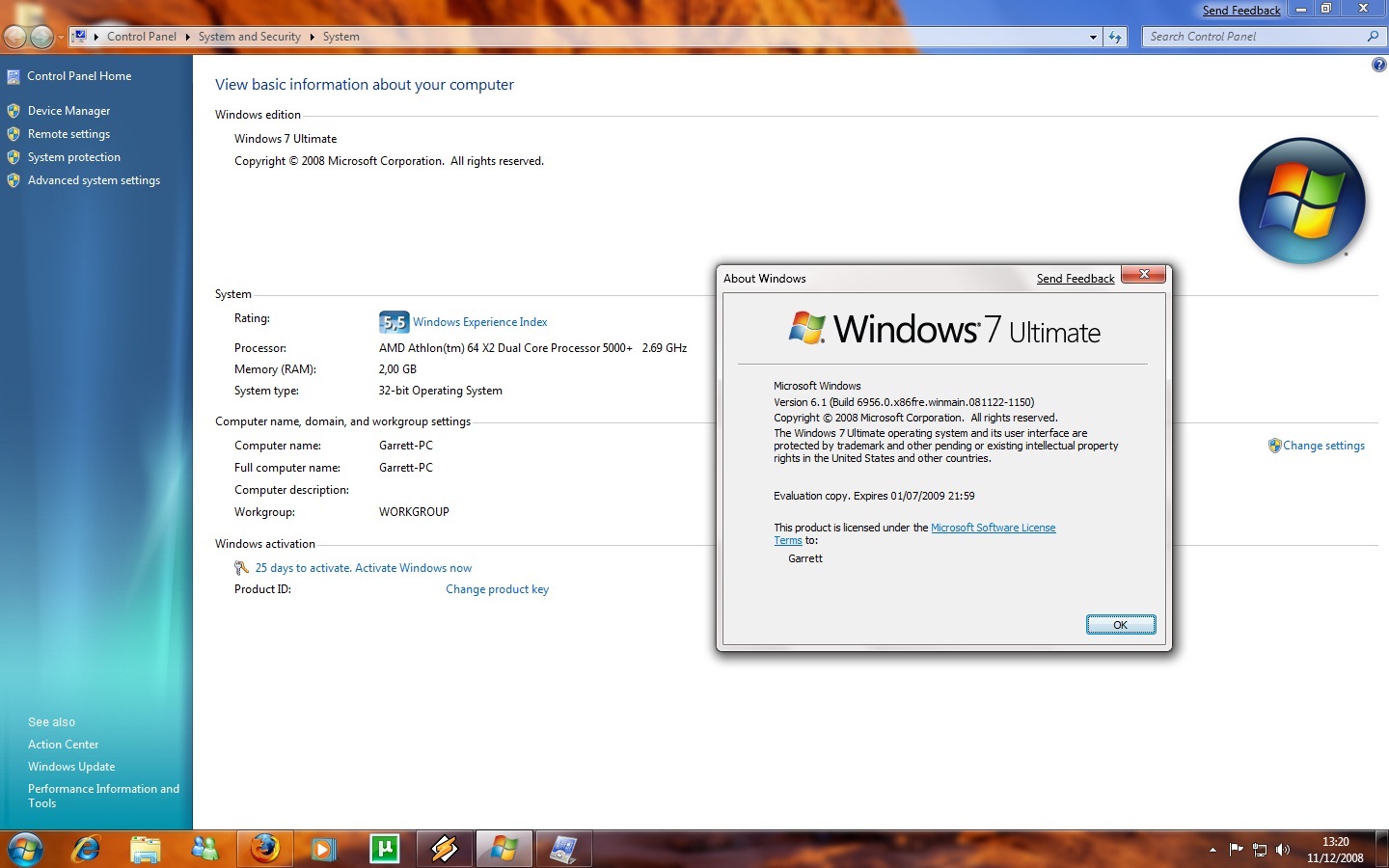Screen dimensions: 1389x868
Task: Click the licensee name Garrett in dialog
Action: tap(805, 558)
